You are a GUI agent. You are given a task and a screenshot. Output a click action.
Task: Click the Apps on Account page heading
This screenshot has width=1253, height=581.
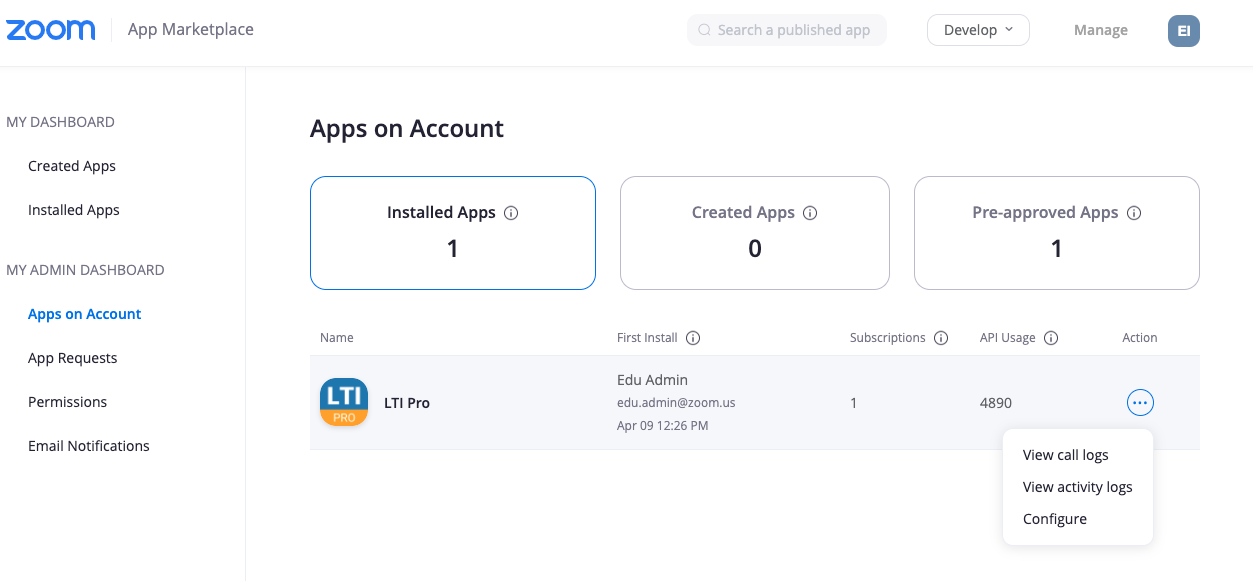tap(407, 129)
